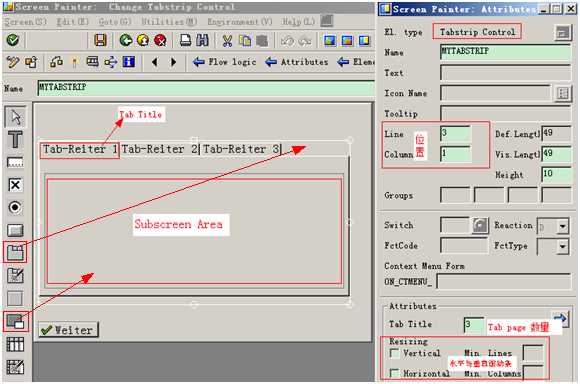Save the screen with floppy disk icon
This screenshot has width=580, height=384.
point(100,40)
